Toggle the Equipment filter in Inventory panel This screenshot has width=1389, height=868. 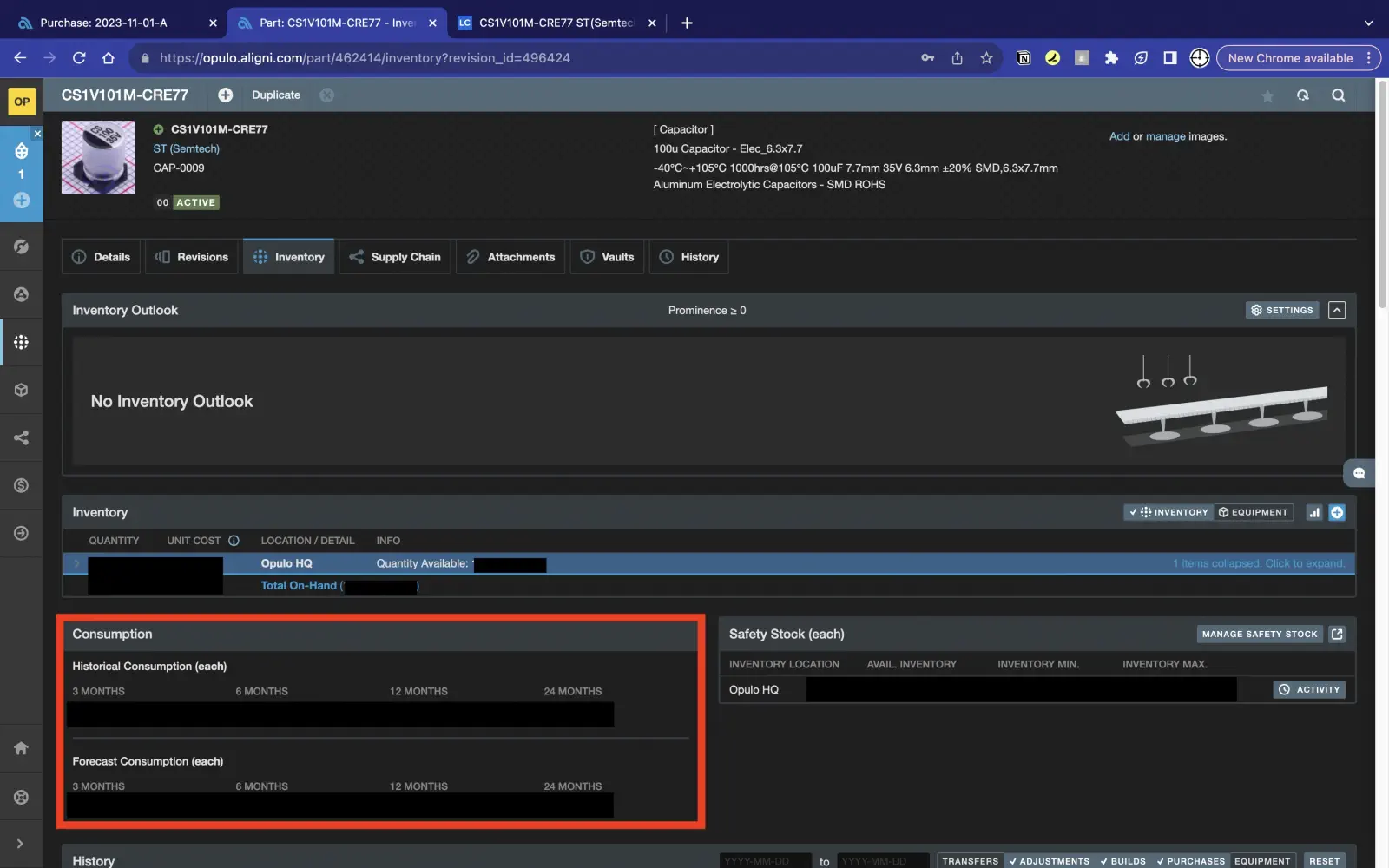pos(1253,513)
